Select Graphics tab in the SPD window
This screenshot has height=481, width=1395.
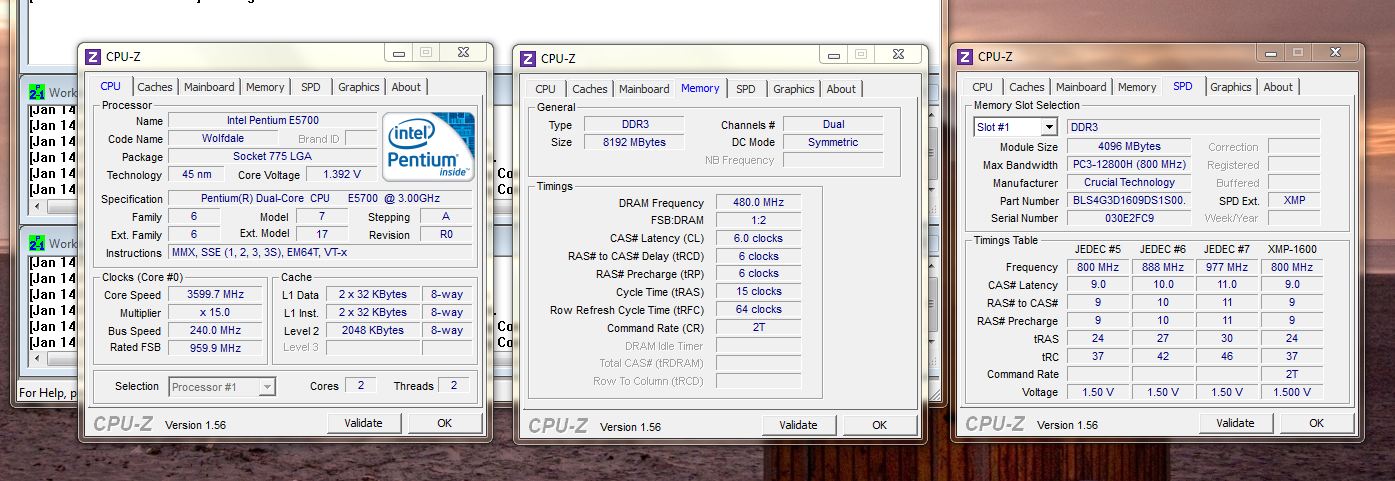1230,87
